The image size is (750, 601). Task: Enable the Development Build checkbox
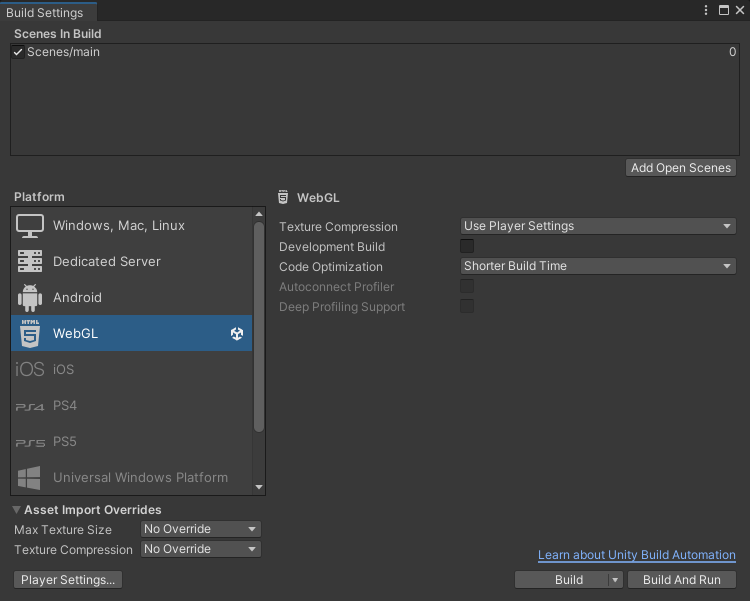click(467, 246)
